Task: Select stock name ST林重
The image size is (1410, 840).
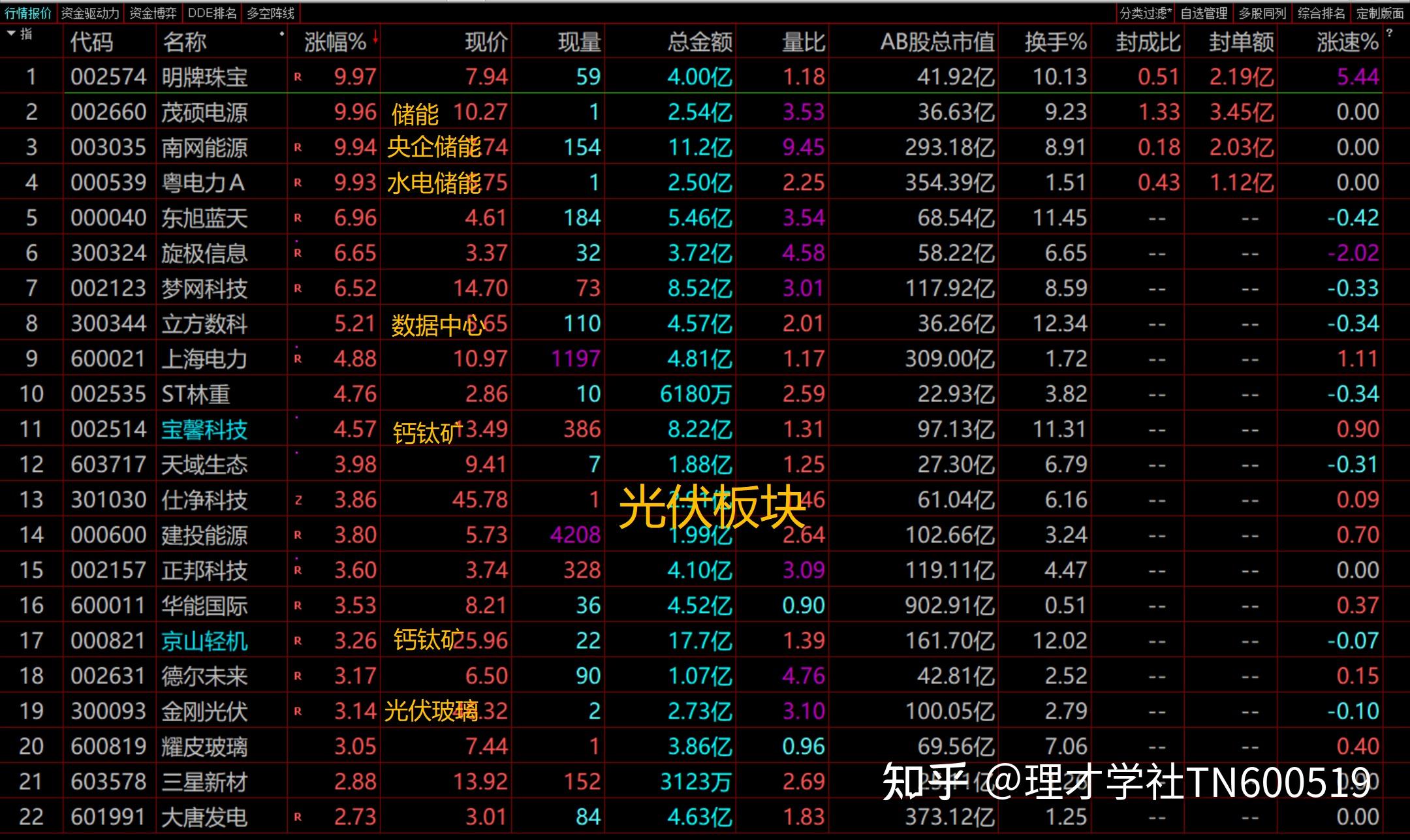Action: [196, 394]
